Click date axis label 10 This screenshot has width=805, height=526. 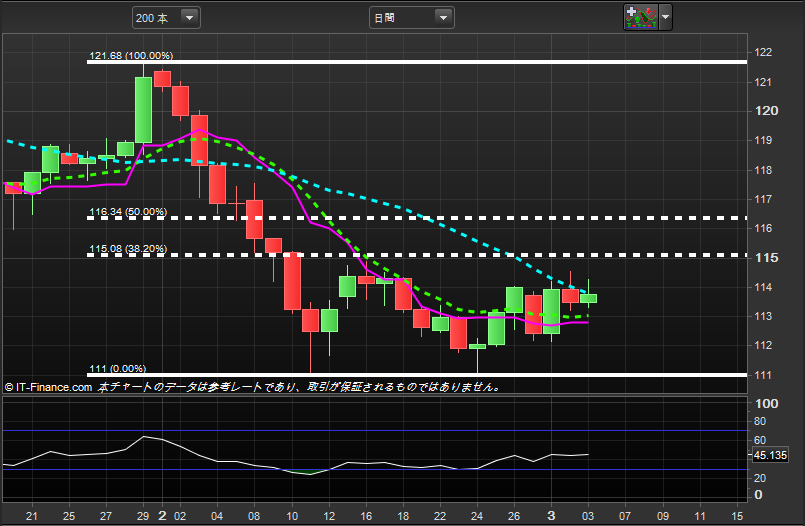(x=292, y=516)
